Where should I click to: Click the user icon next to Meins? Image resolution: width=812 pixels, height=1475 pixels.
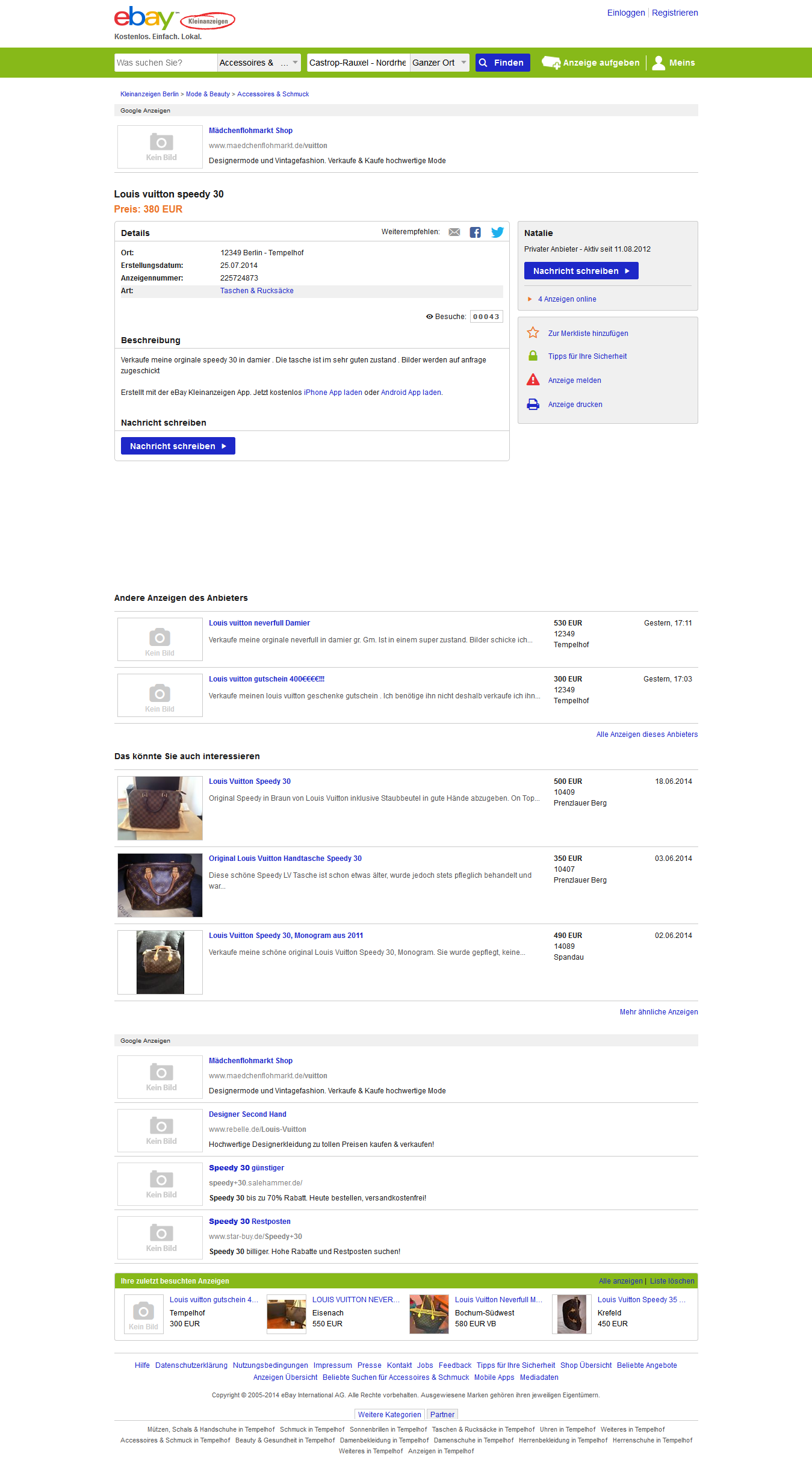pyautogui.click(x=659, y=63)
